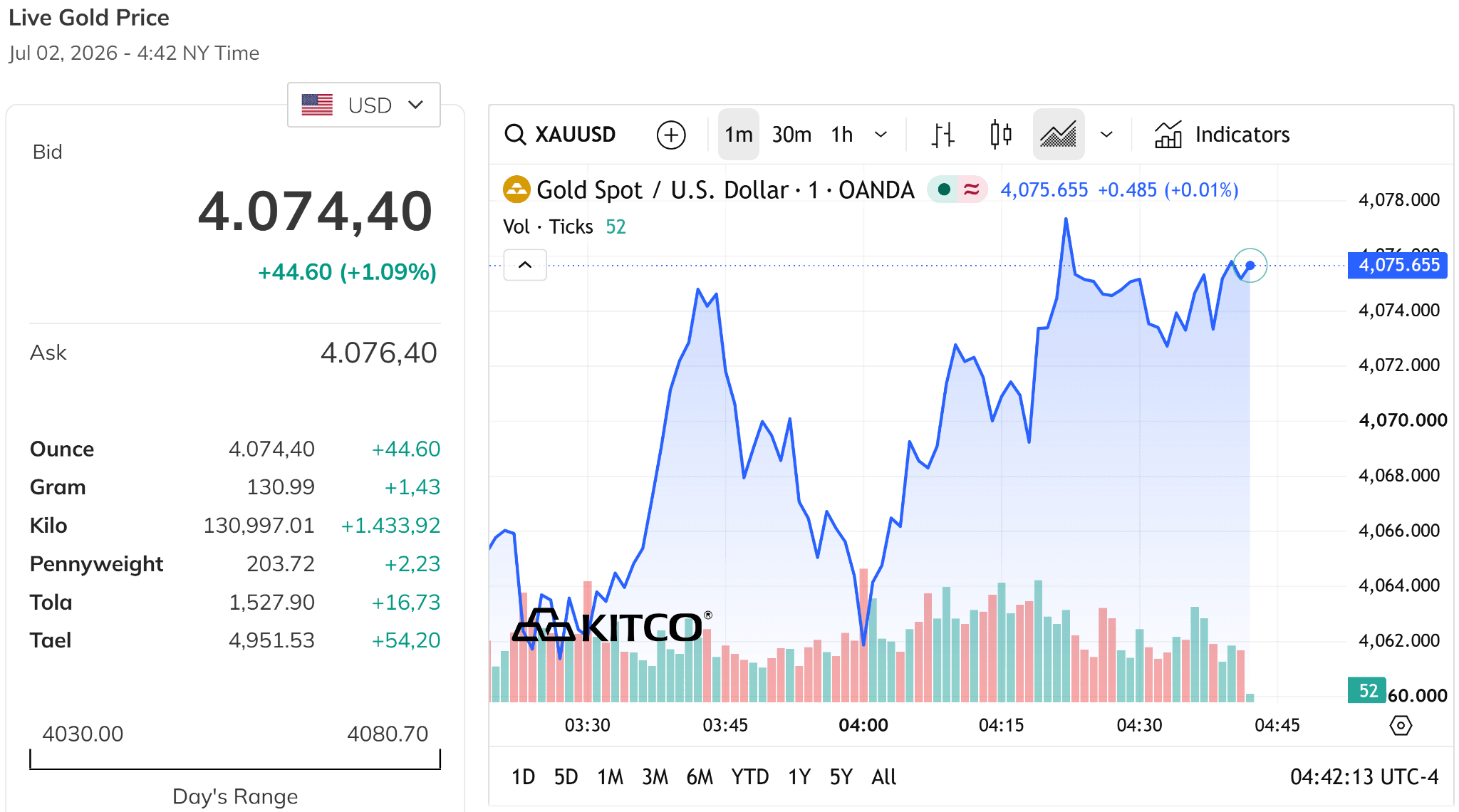Set the chart range to YTD

[749, 776]
